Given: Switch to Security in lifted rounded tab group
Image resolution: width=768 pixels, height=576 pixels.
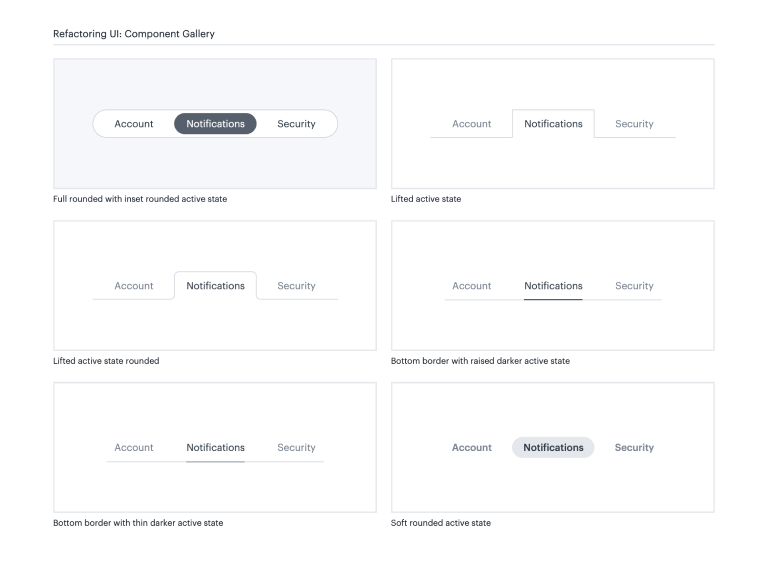Looking at the screenshot, I should pos(296,286).
